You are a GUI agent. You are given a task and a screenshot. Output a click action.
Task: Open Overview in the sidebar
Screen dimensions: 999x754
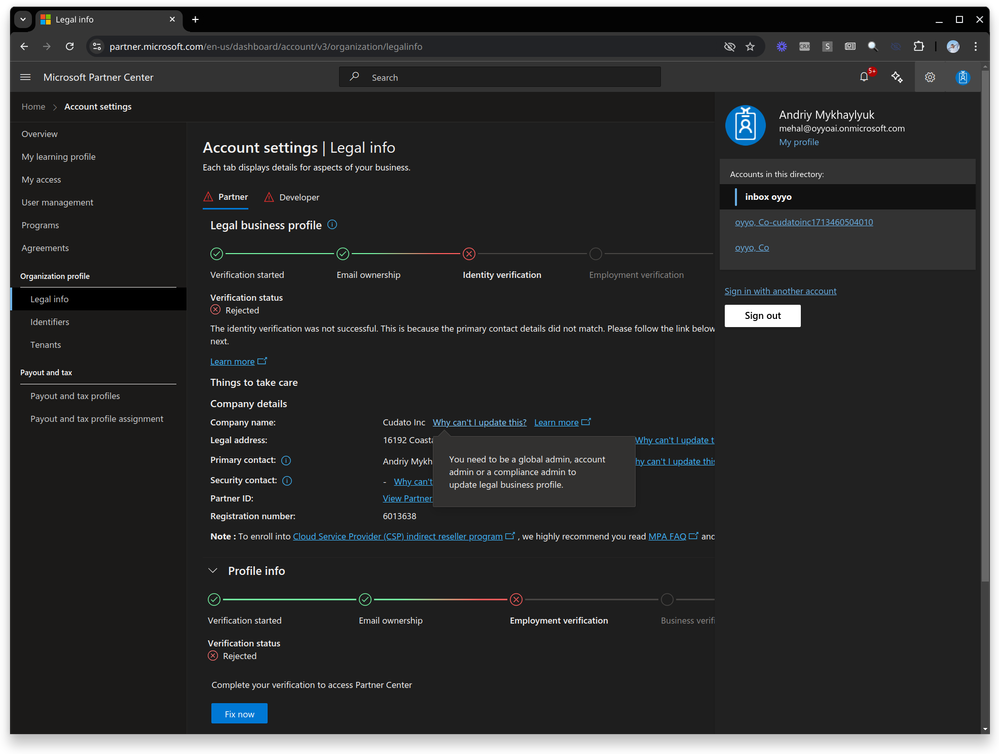point(40,134)
